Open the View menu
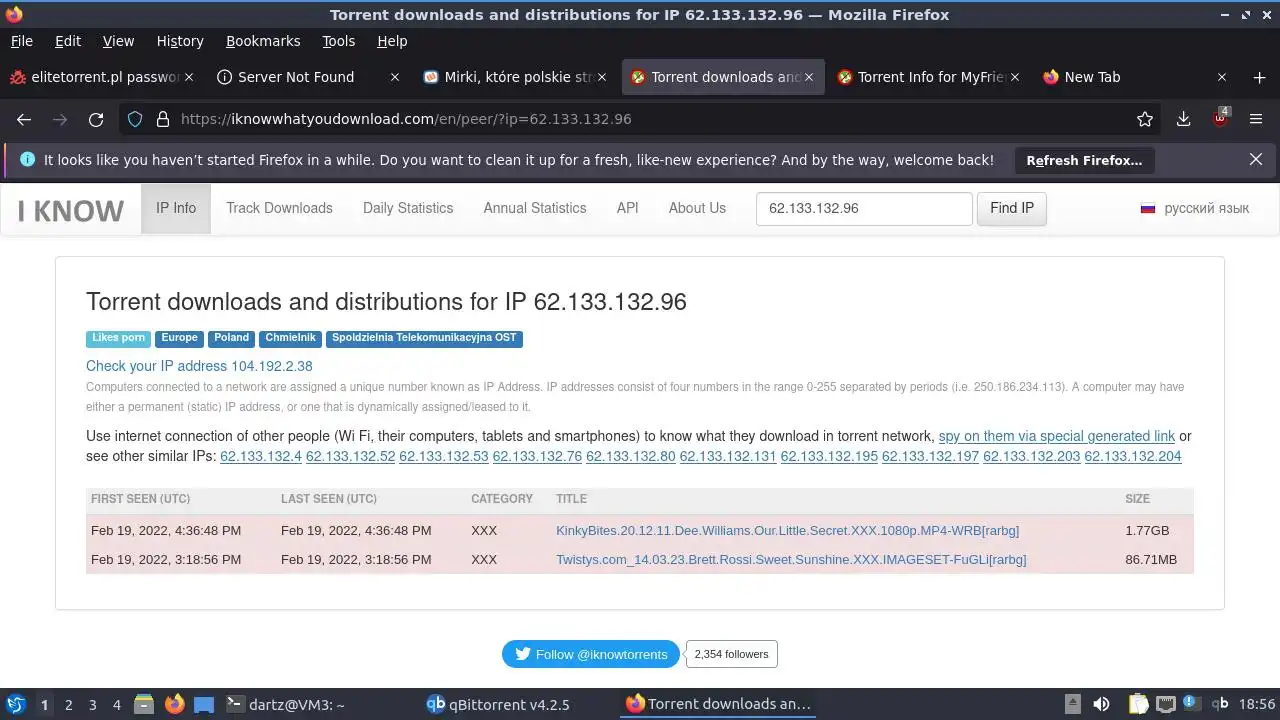The image size is (1280, 720). pos(118,41)
